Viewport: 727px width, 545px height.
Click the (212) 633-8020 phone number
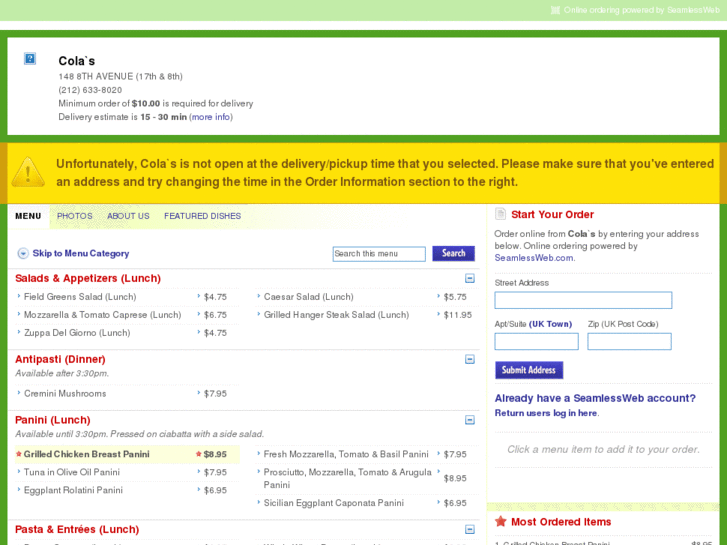click(90, 90)
